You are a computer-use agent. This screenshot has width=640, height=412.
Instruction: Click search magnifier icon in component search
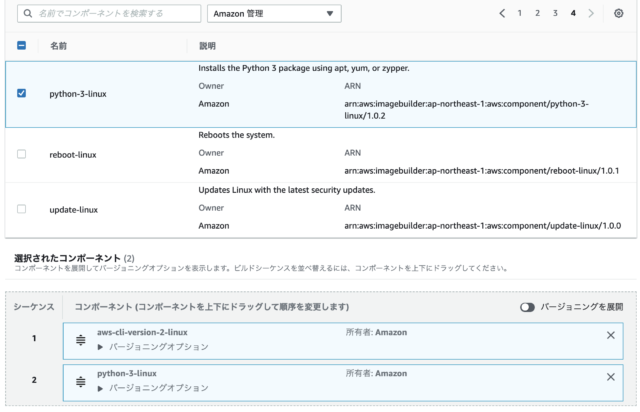coord(28,13)
